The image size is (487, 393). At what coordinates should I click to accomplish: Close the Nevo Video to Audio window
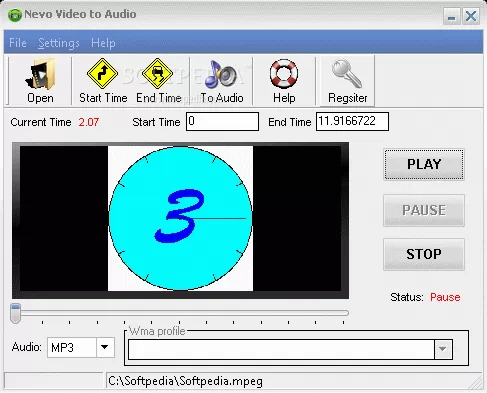tap(471, 16)
